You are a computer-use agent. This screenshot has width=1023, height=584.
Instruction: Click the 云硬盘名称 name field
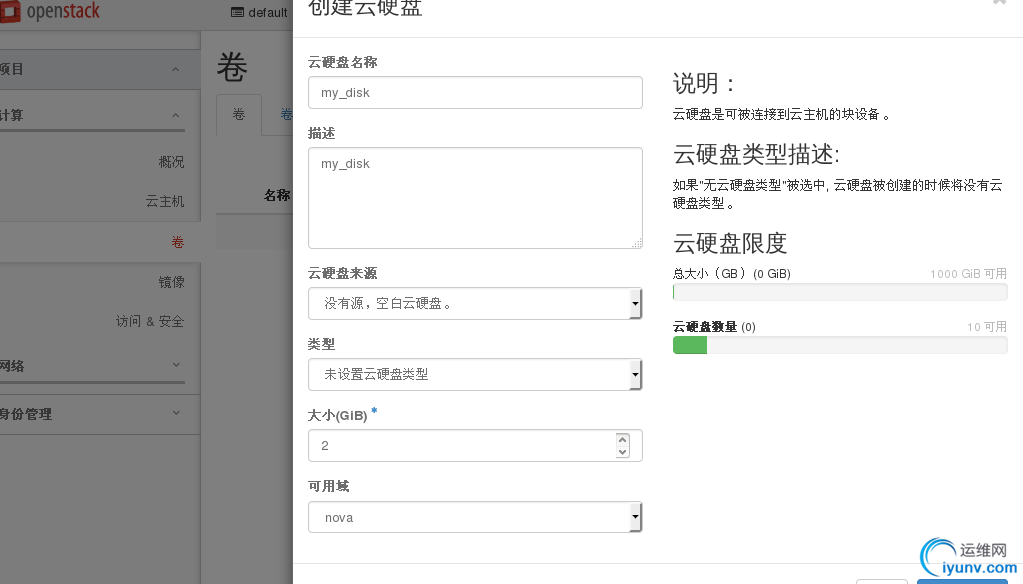(475, 93)
